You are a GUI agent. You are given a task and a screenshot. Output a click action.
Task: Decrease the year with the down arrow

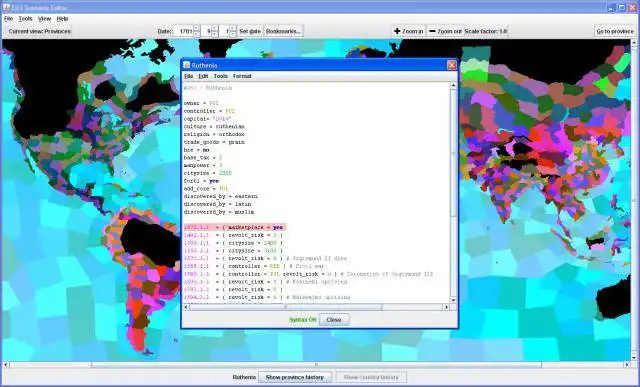[196, 34]
